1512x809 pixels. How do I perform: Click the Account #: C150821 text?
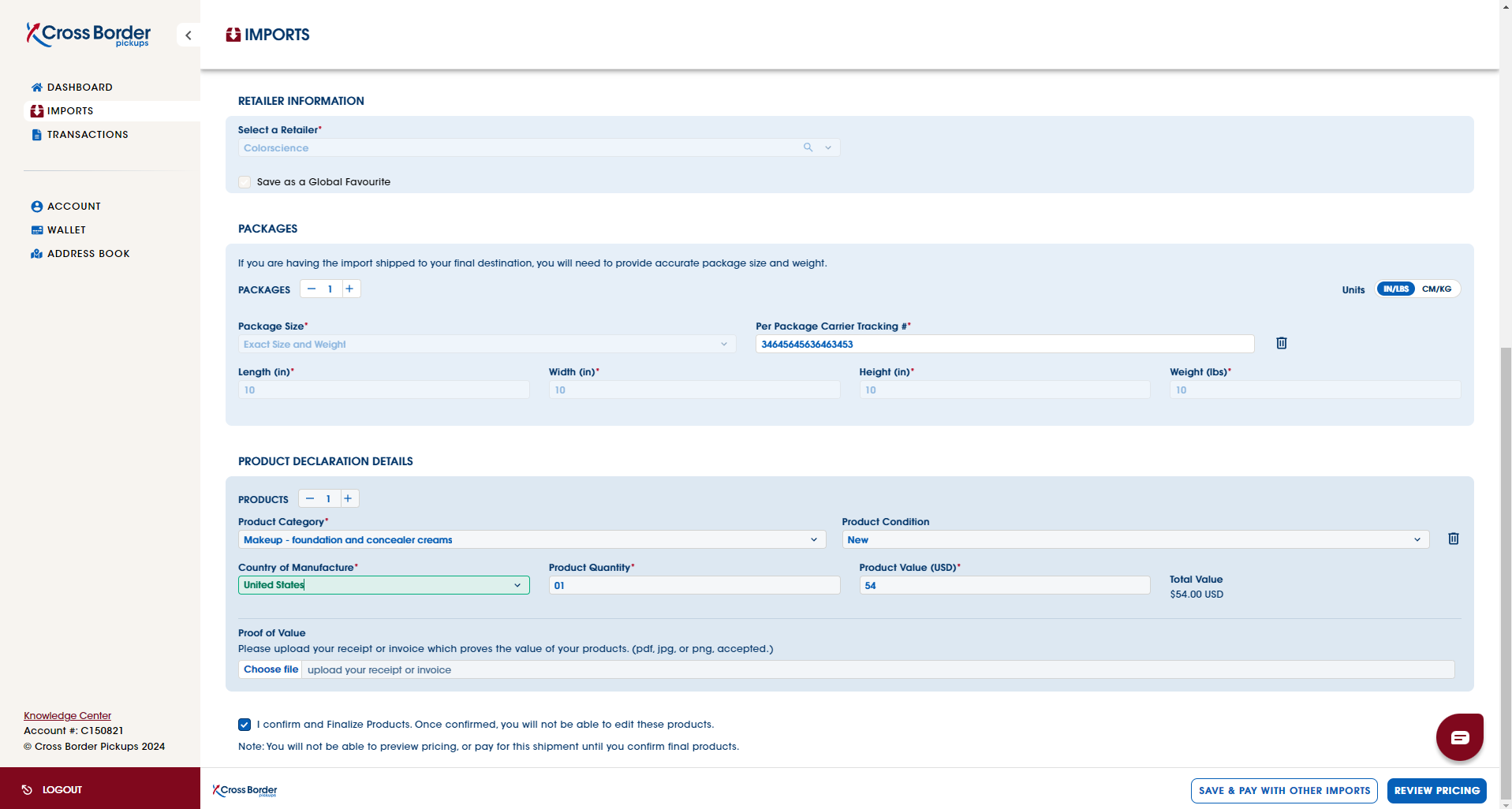73,731
